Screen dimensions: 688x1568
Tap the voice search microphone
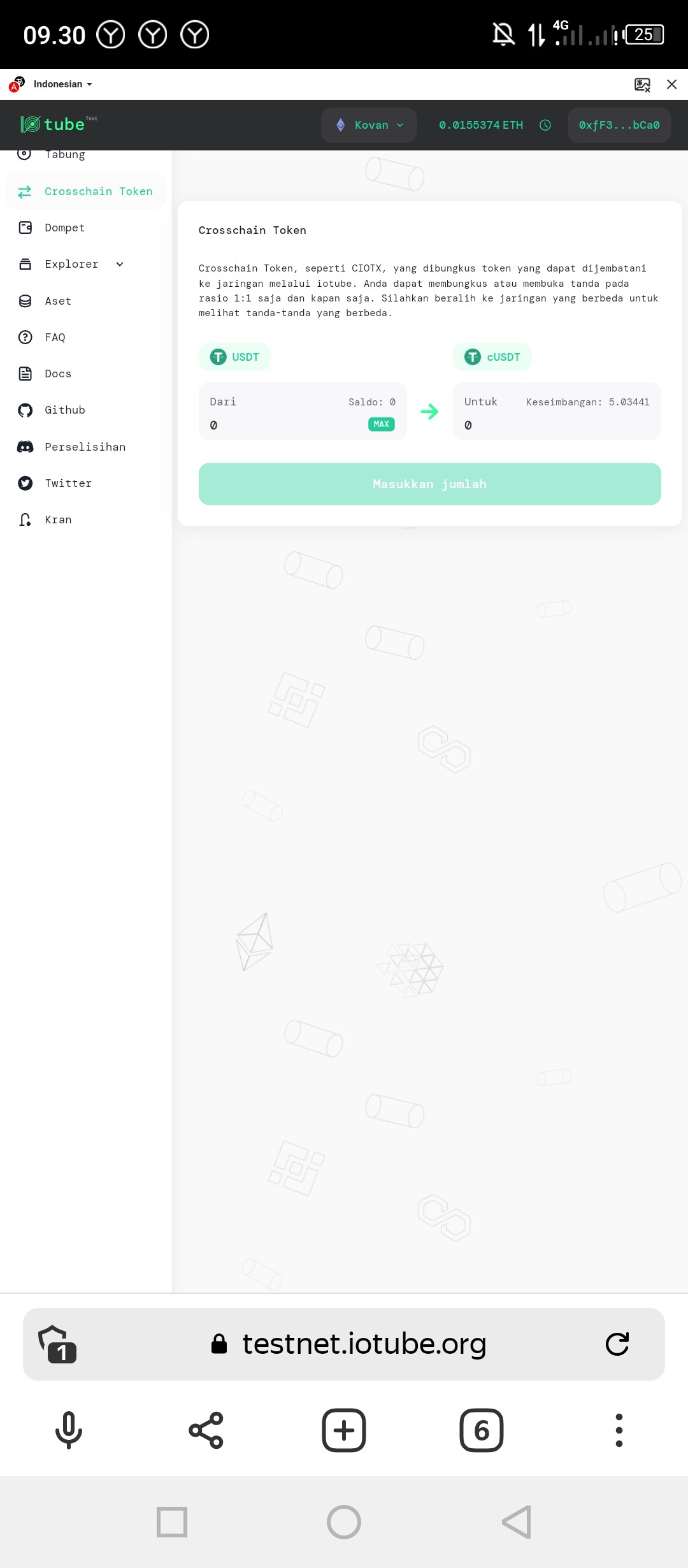pyautogui.click(x=69, y=1430)
